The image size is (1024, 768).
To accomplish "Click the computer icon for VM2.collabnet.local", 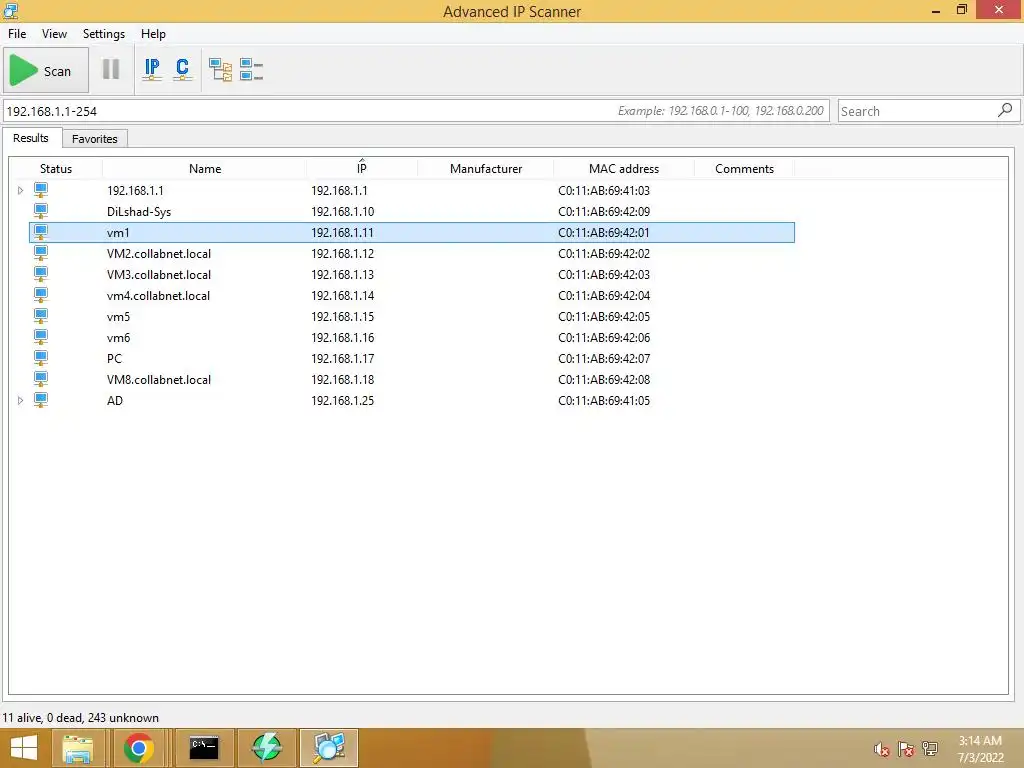I will [x=40, y=253].
